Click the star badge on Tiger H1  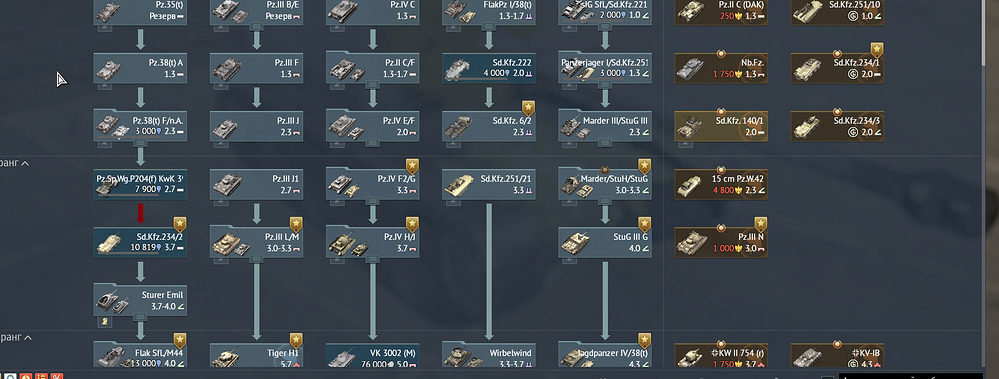click(296, 341)
